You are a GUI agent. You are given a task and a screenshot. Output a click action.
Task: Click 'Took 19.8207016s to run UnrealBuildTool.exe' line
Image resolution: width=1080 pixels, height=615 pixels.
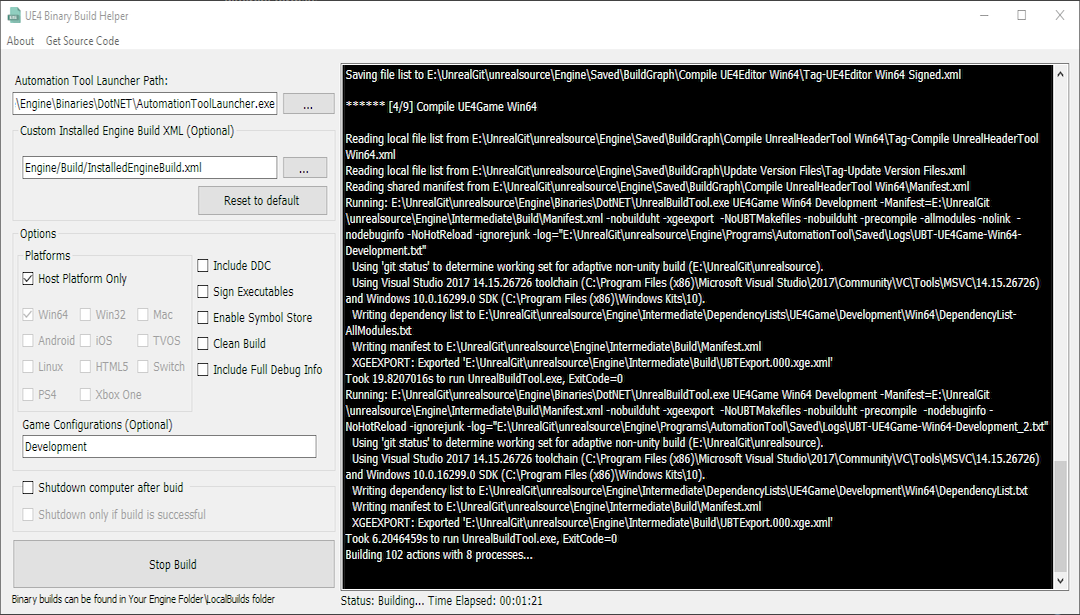coord(484,379)
